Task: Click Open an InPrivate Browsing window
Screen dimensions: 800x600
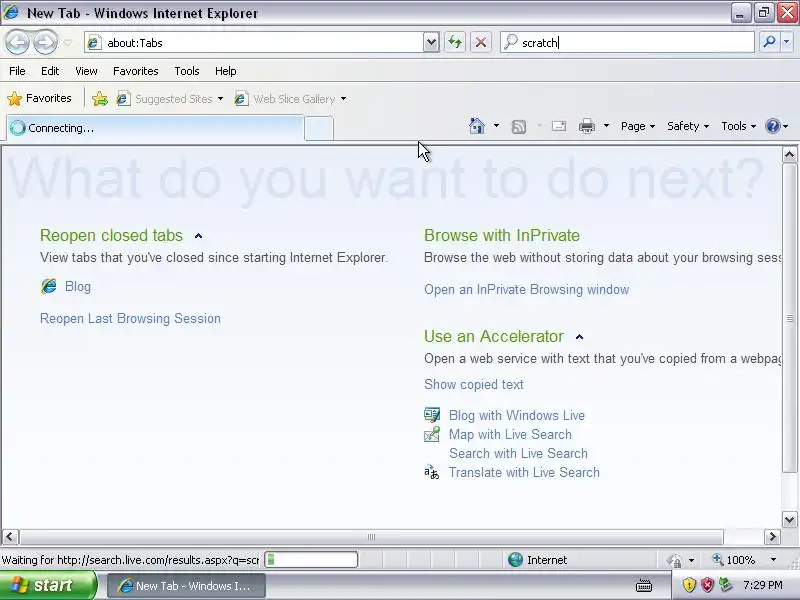Action: (527, 289)
